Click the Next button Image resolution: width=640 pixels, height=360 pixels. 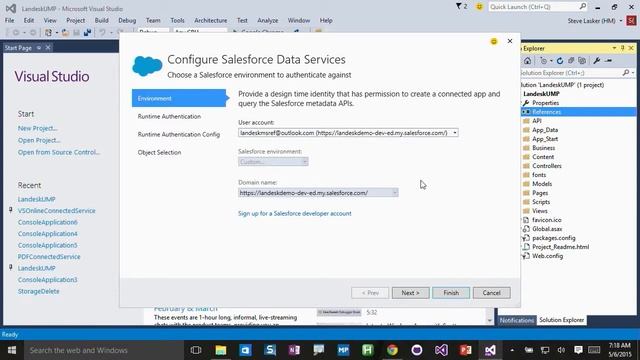point(410,293)
